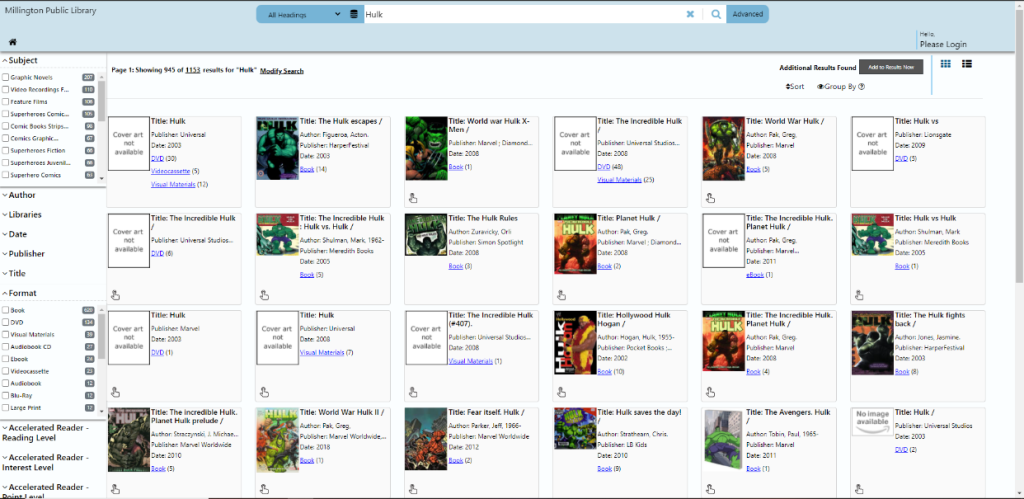
Task: Click the Add to Results Now button
Action: [890, 67]
